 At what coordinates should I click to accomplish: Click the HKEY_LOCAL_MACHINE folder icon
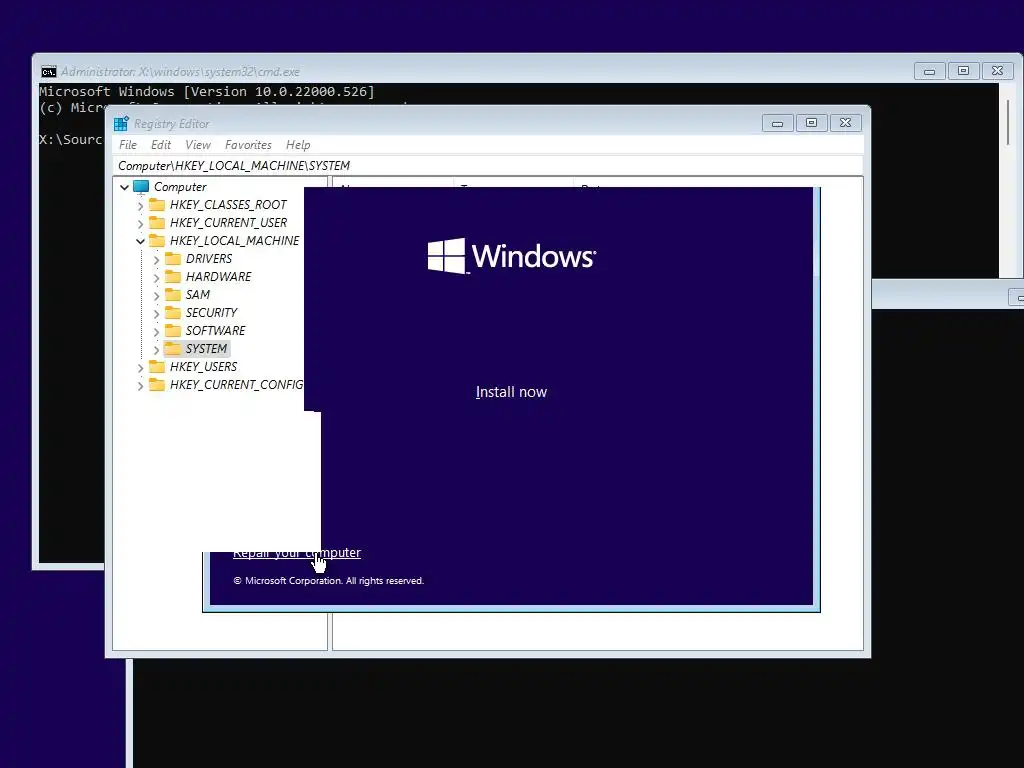(x=157, y=241)
